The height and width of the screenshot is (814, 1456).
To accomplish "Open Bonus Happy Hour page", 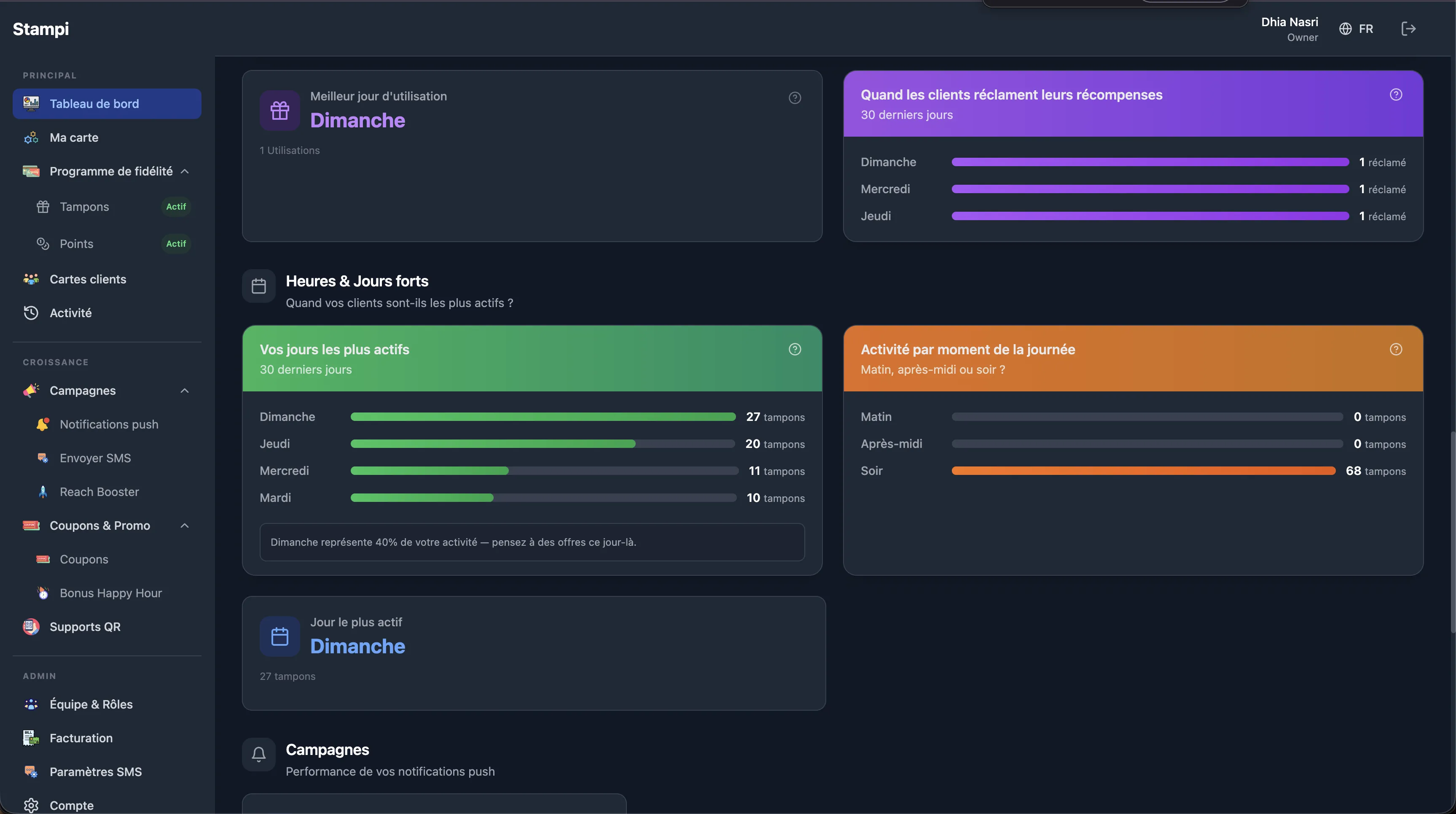I will tap(110, 593).
